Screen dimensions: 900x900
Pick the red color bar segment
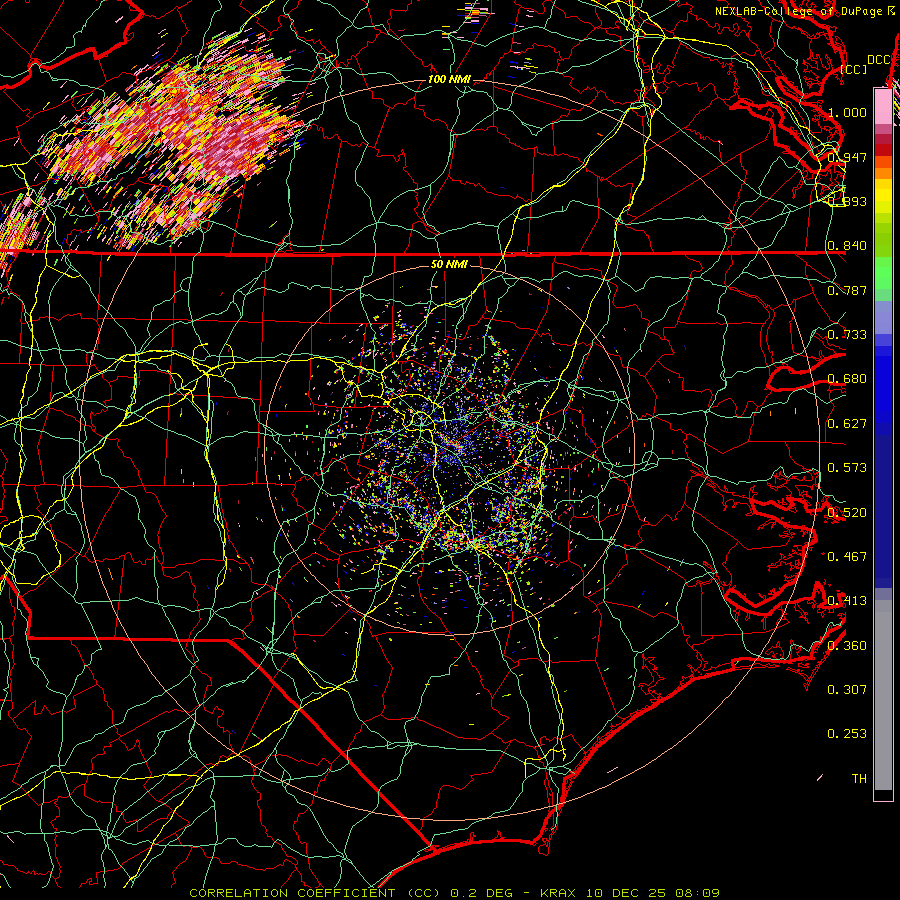click(883, 150)
